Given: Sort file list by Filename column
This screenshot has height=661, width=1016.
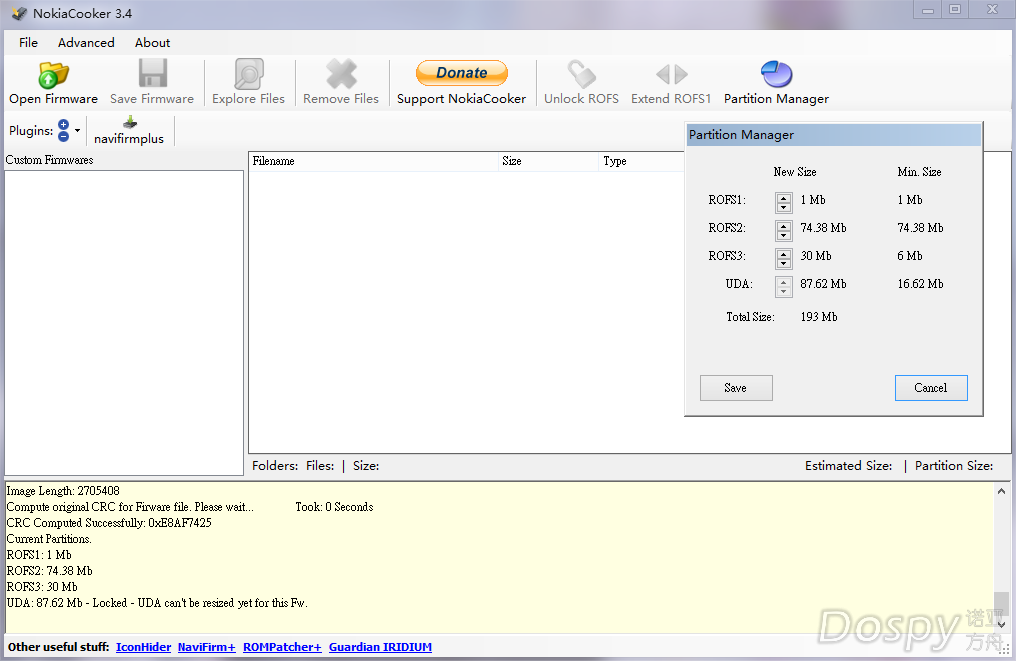Looking at the screenshot, I should 372,161.
